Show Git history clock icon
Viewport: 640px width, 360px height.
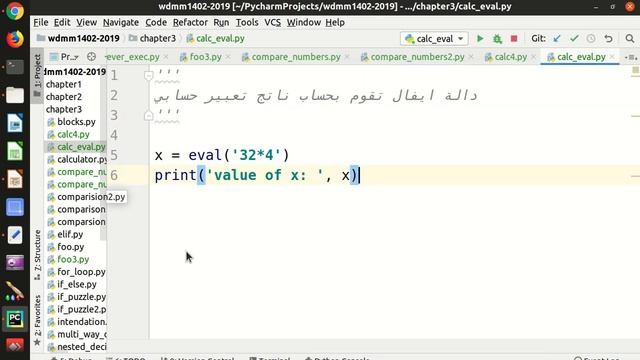click(x=591, y=39)
